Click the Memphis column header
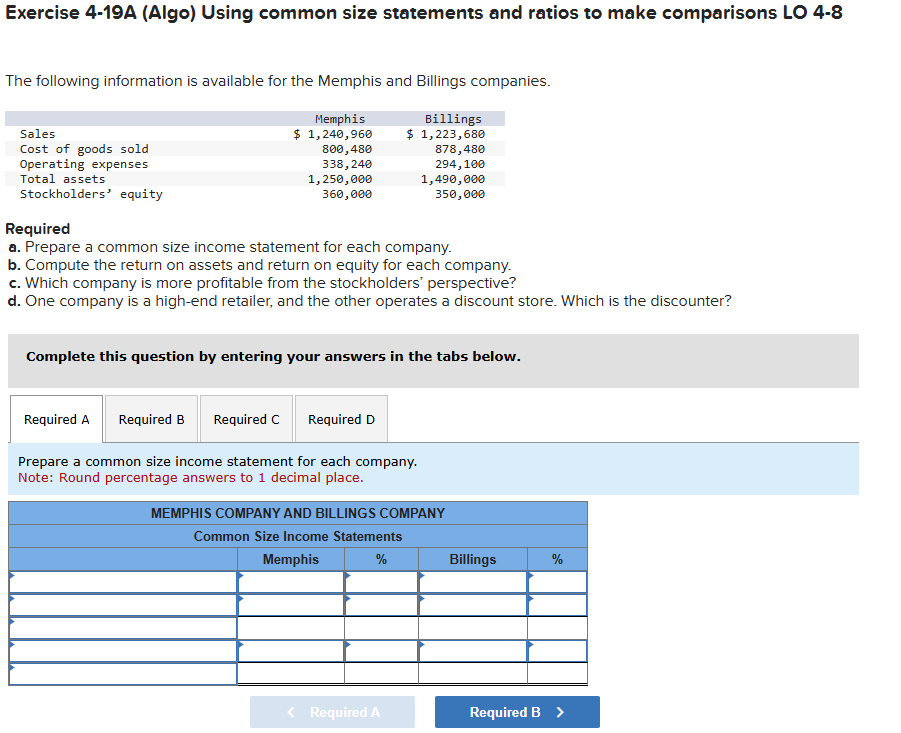 (x=290, y=559)
